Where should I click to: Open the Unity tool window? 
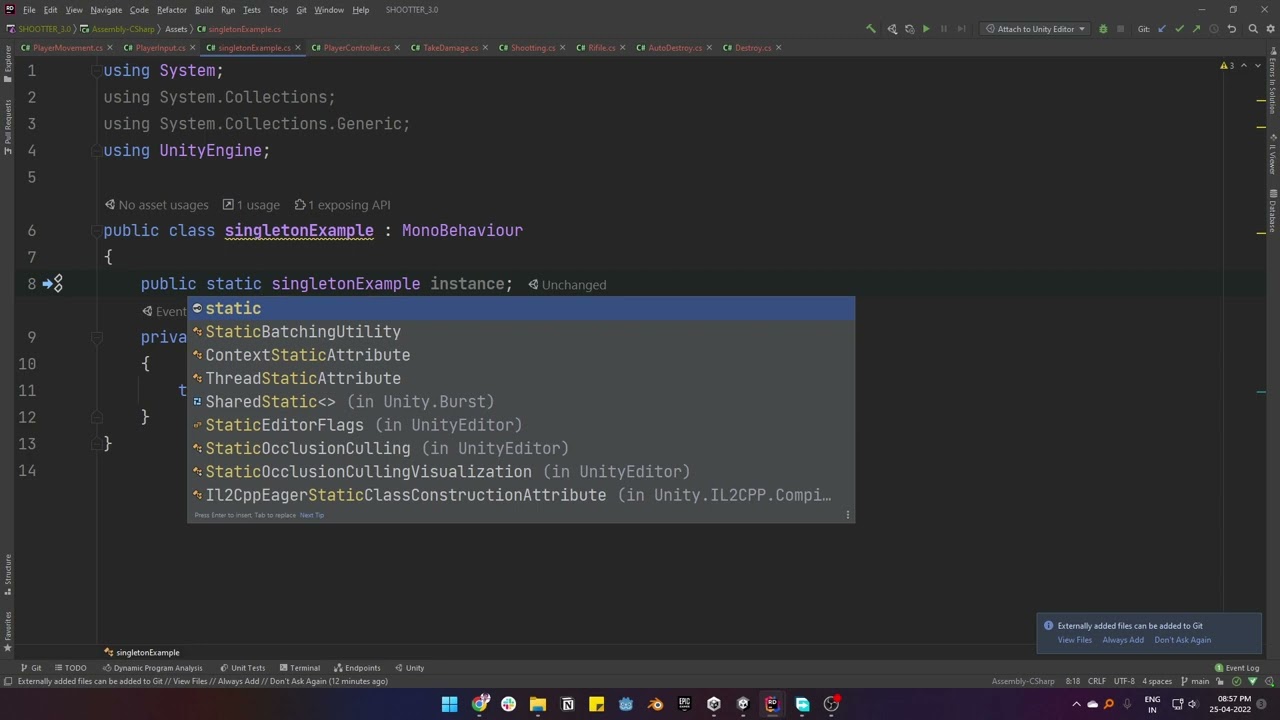(410, 668)
